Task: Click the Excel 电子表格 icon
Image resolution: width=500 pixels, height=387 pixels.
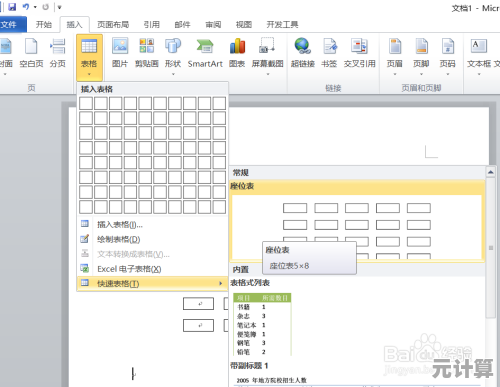Action: (x=85, y=268)
